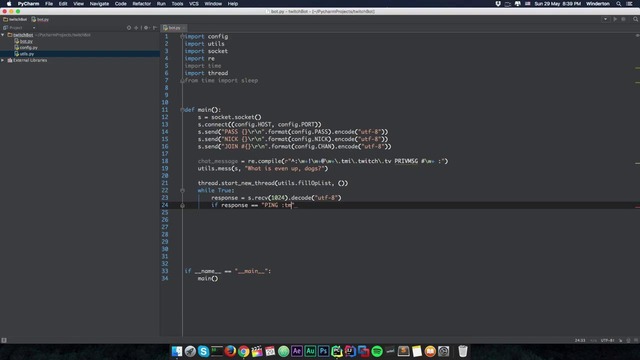This screenshot has height=360, width=640.
Task: Open Calendar from the dock
Action: [270, 351]
